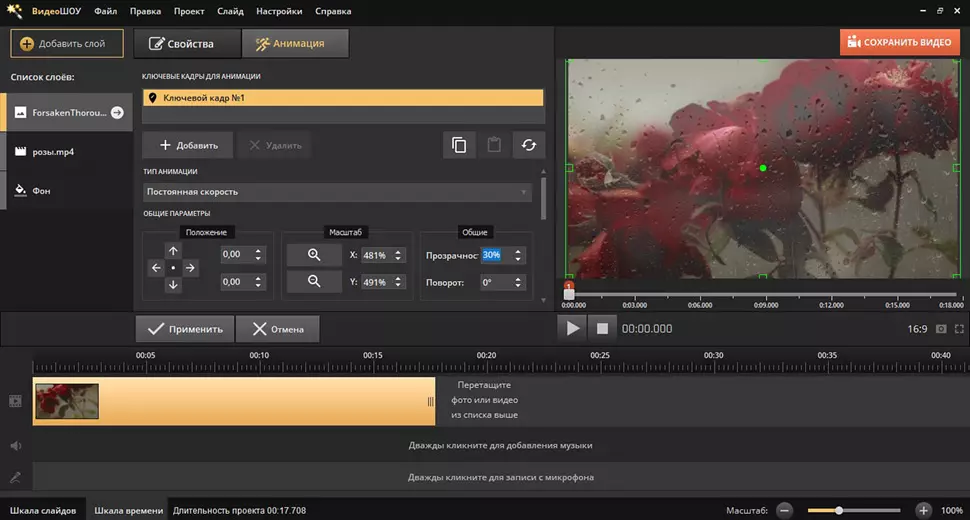This screenshot has height=520, width=970.
Task: Adjust the top position value stepper arrows
Action: point(258,254)
